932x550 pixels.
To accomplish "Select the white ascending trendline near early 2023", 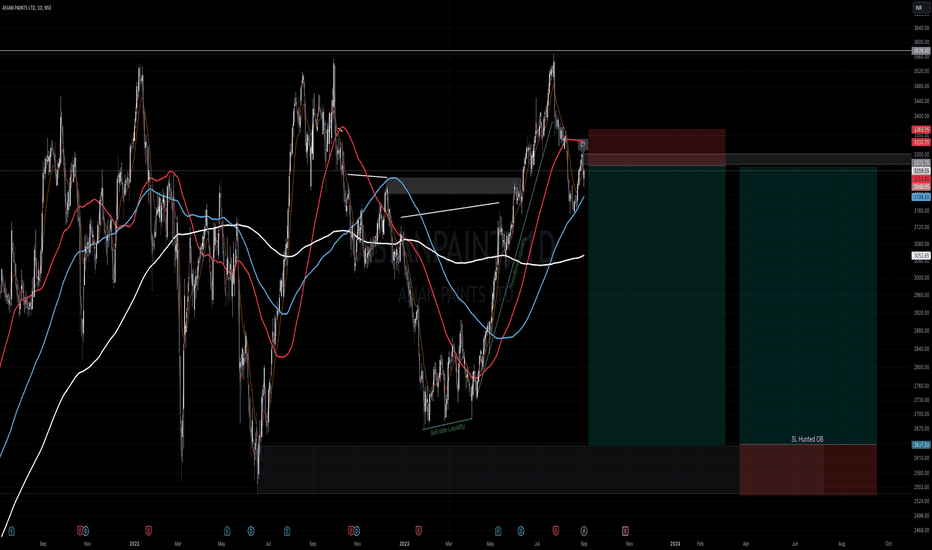I will tap(450, 210).
